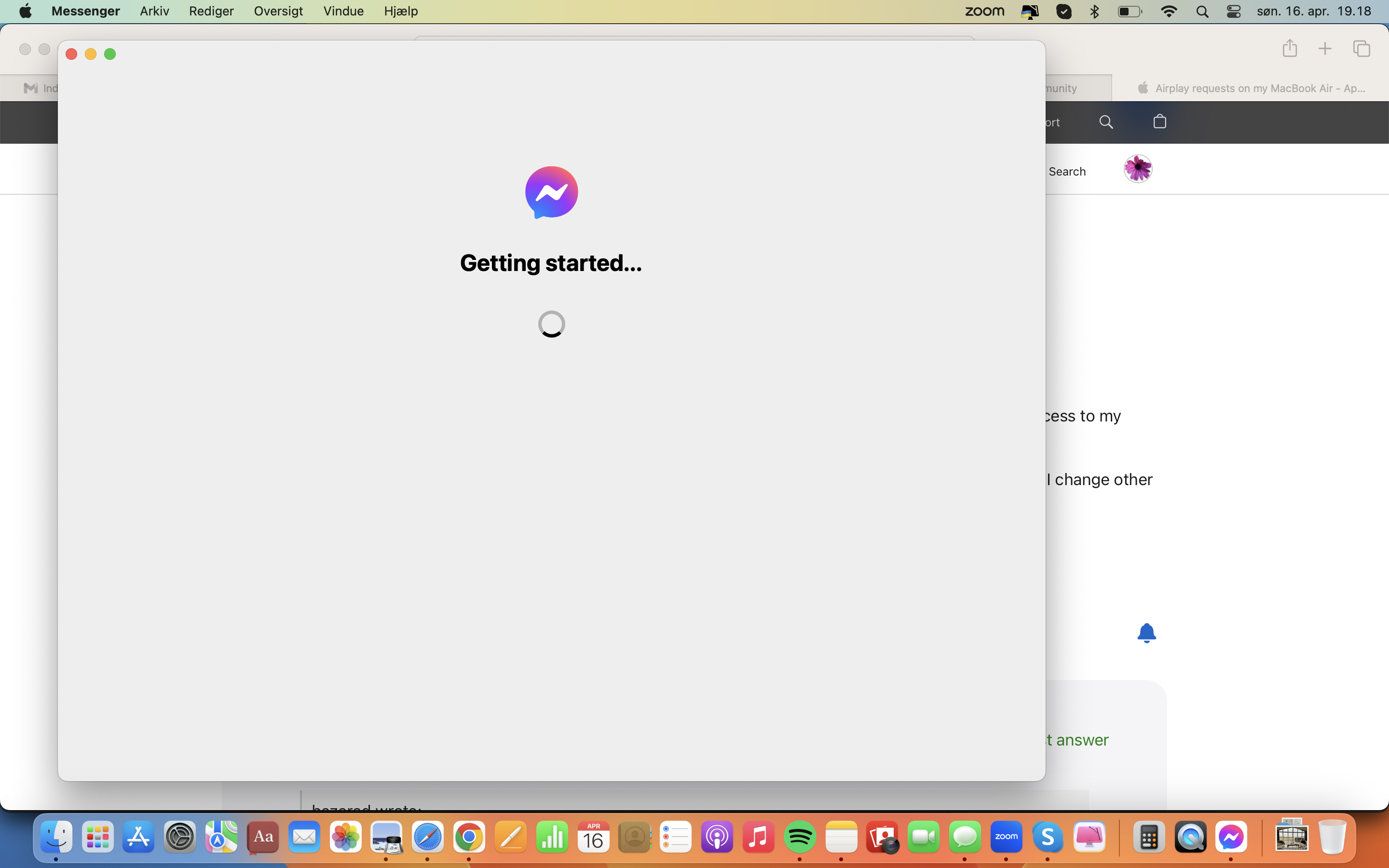Open Spotify from the Dock
Image resolution: width=1389 pixels, height=868 pixels.
(800, 837)
